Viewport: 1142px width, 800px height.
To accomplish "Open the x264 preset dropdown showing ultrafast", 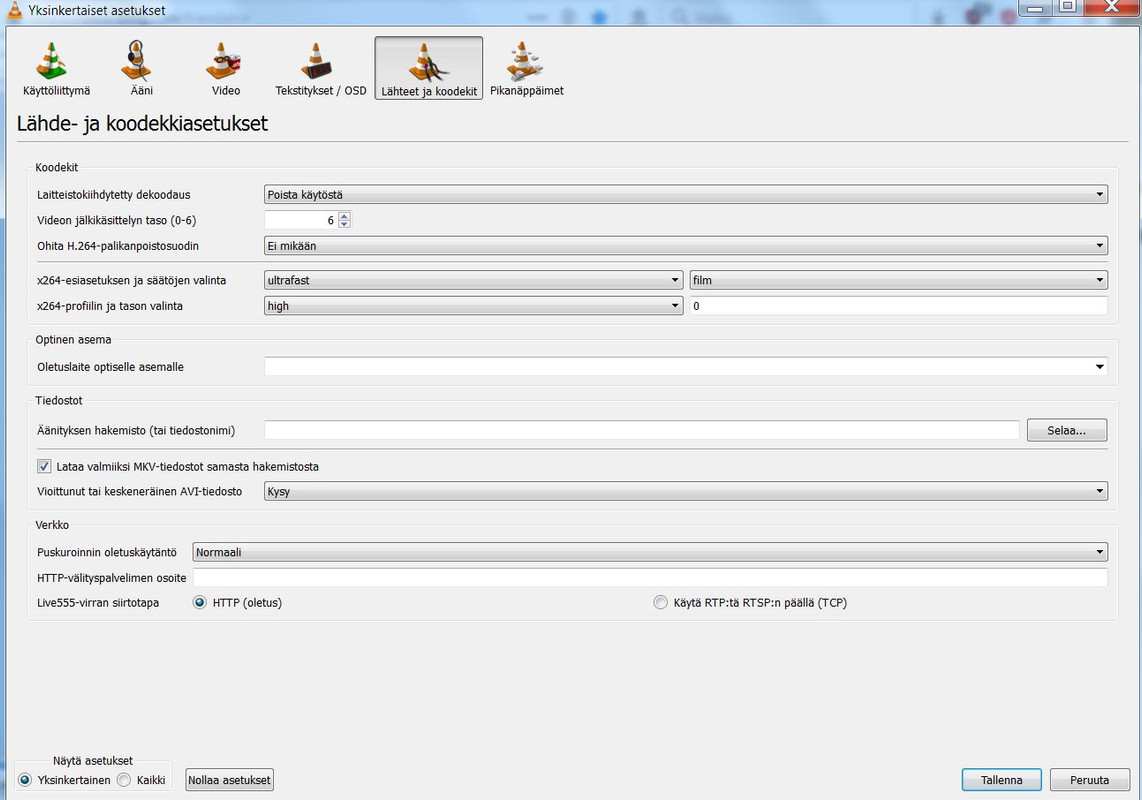I will (x=473, y=280).
